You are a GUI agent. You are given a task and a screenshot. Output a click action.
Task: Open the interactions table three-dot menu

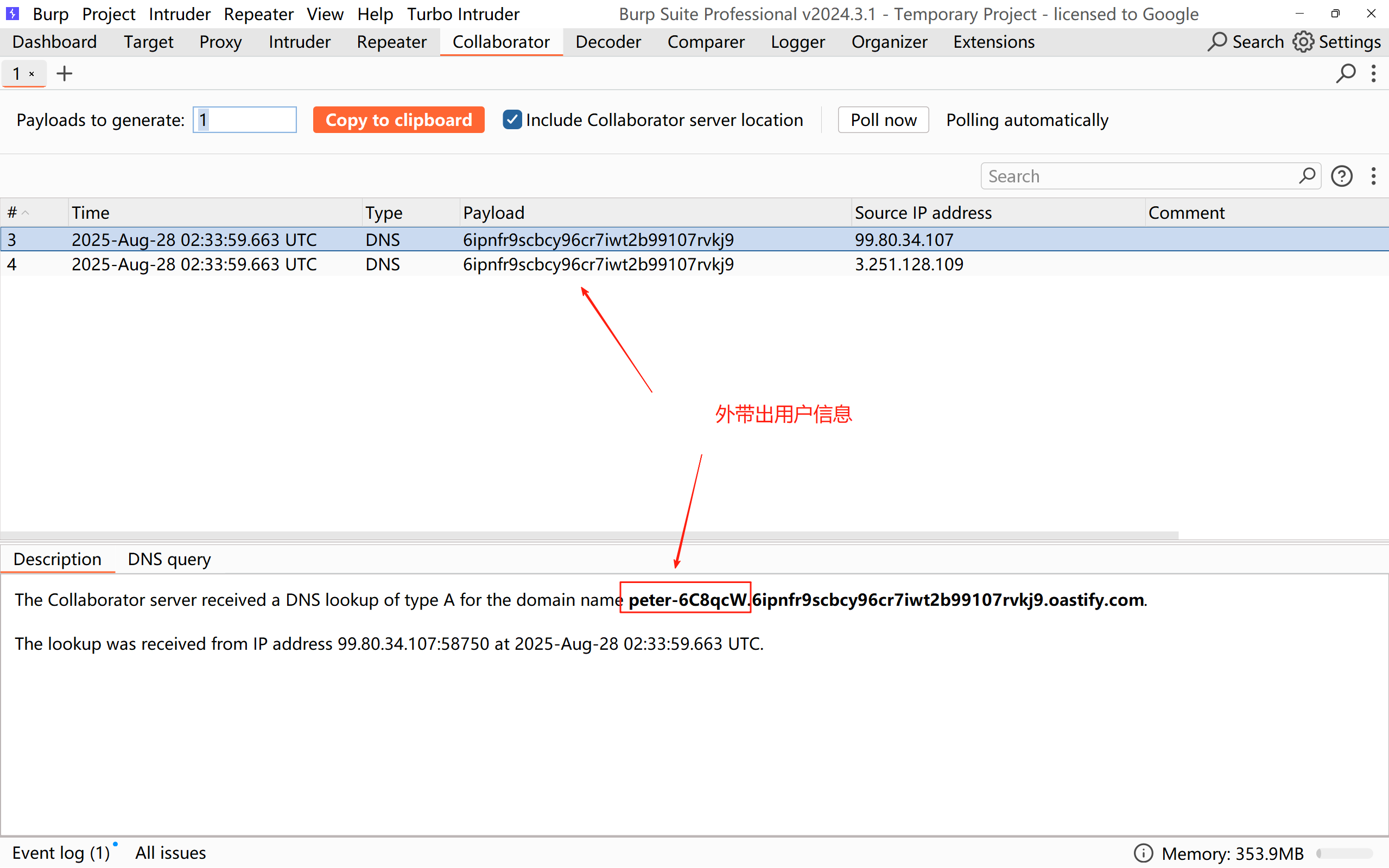pyautogui.click(x=1373, y=176)
